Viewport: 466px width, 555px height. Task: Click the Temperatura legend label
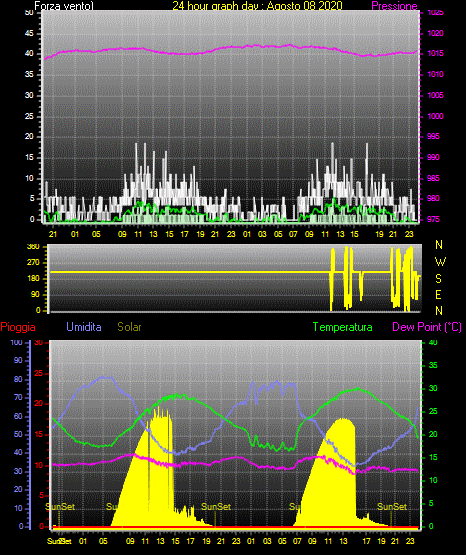(x=343, y=327)
